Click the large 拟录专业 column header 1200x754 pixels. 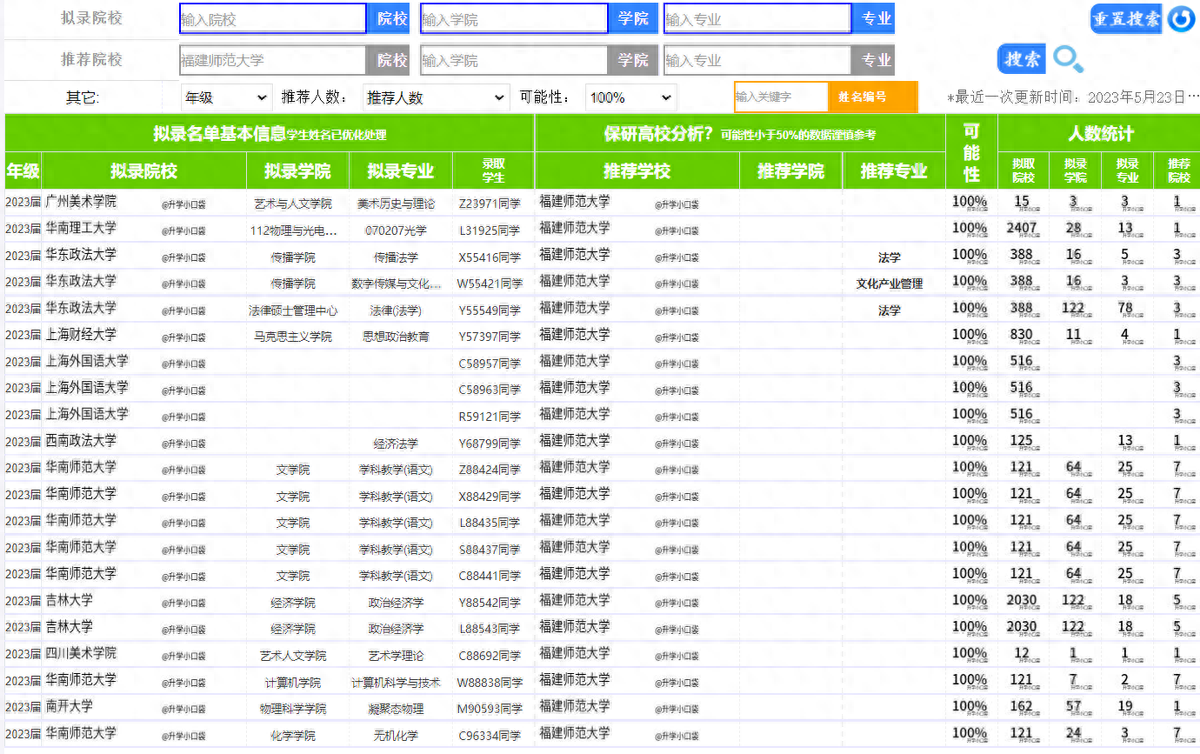(x=400, y=171)
